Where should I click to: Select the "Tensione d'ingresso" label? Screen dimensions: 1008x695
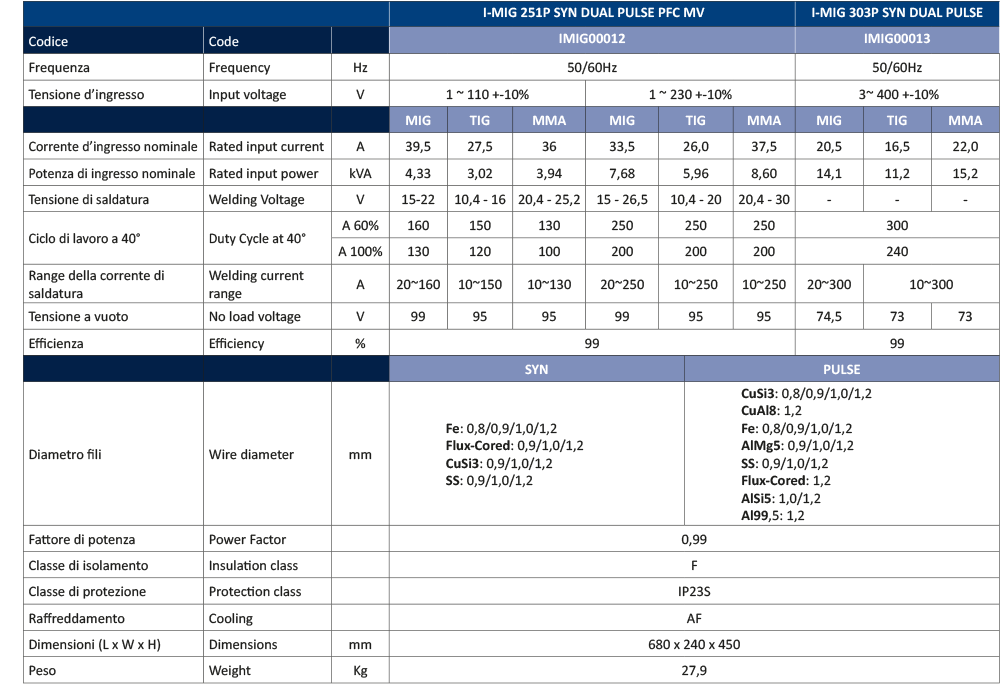[x=86, y=95]
